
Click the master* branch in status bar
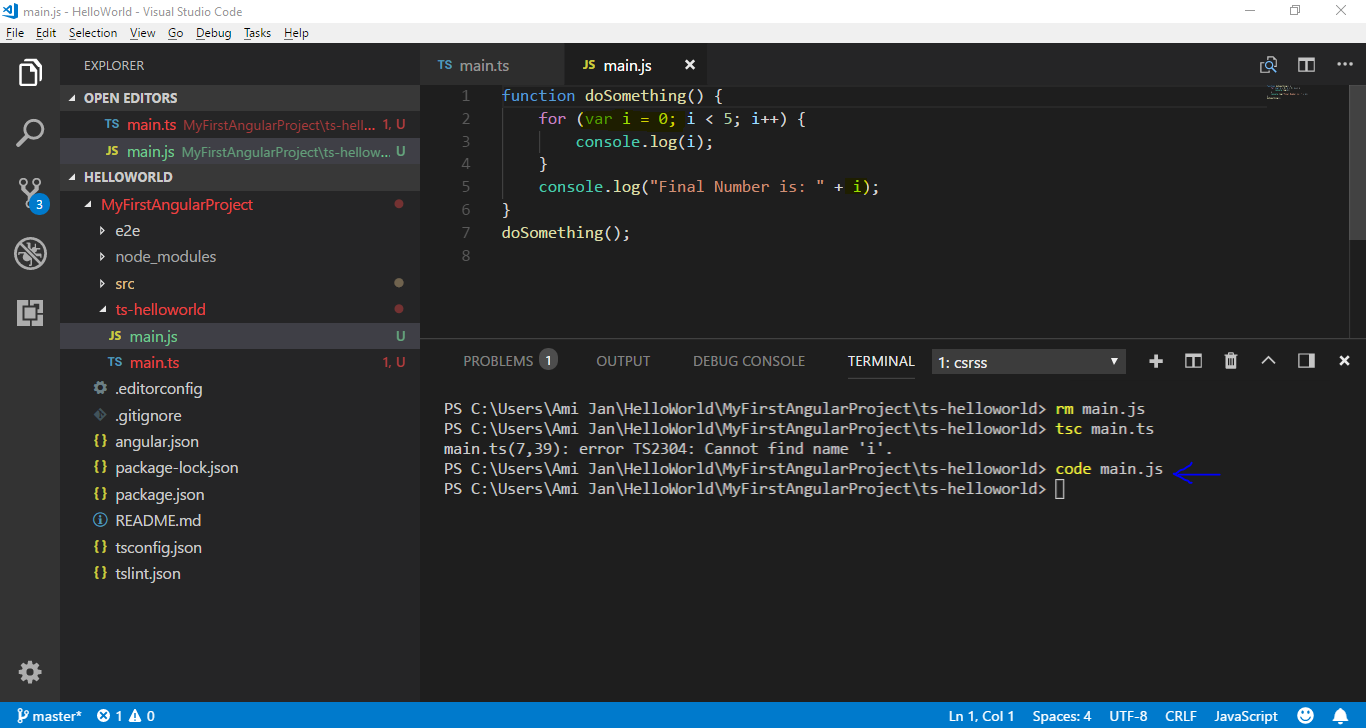49,716
